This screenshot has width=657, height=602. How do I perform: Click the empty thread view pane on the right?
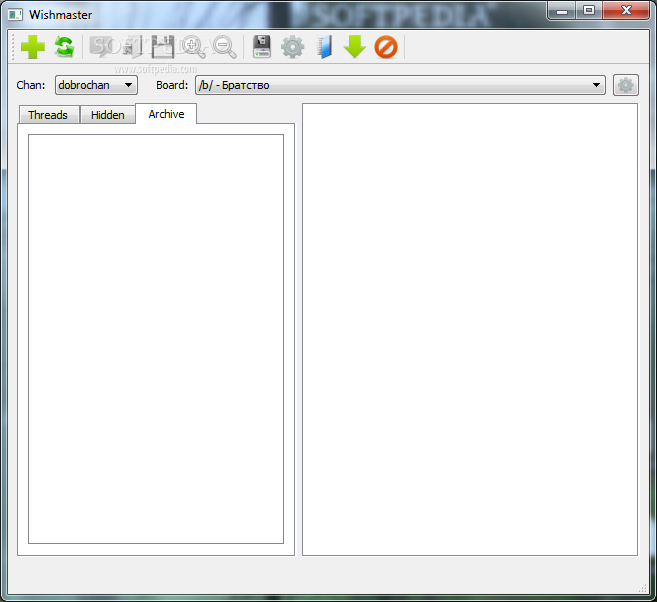470,330
